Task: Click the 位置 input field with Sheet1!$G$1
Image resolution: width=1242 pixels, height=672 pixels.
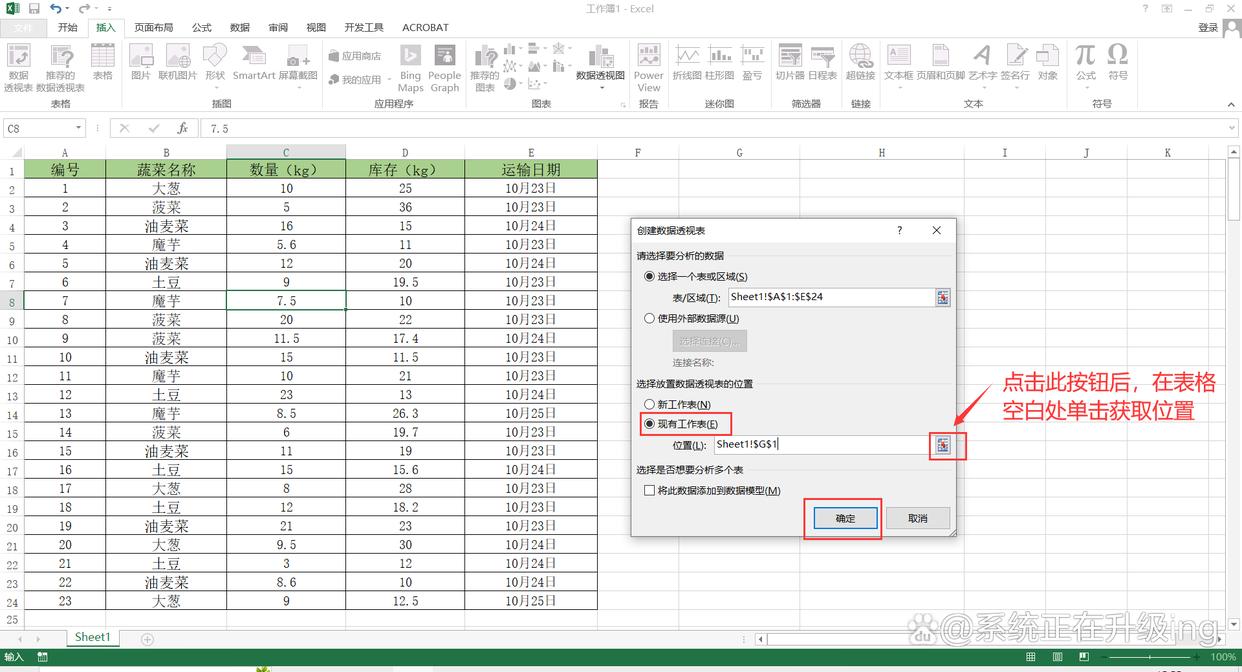Action: [x=821, y=445]
